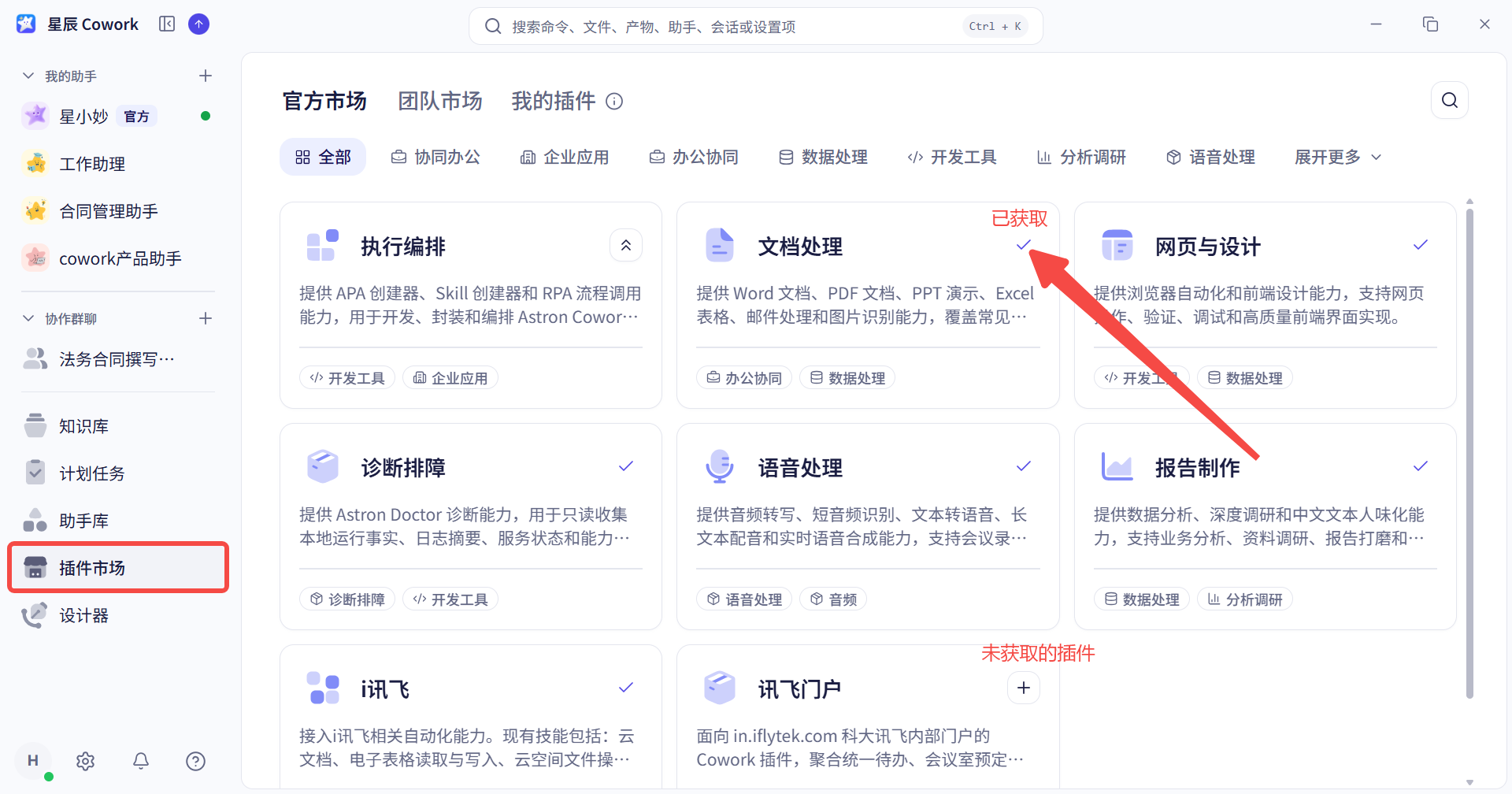Collapse 我的助手 section
The width and height of the screenshot is (1512, 794).
28,76
